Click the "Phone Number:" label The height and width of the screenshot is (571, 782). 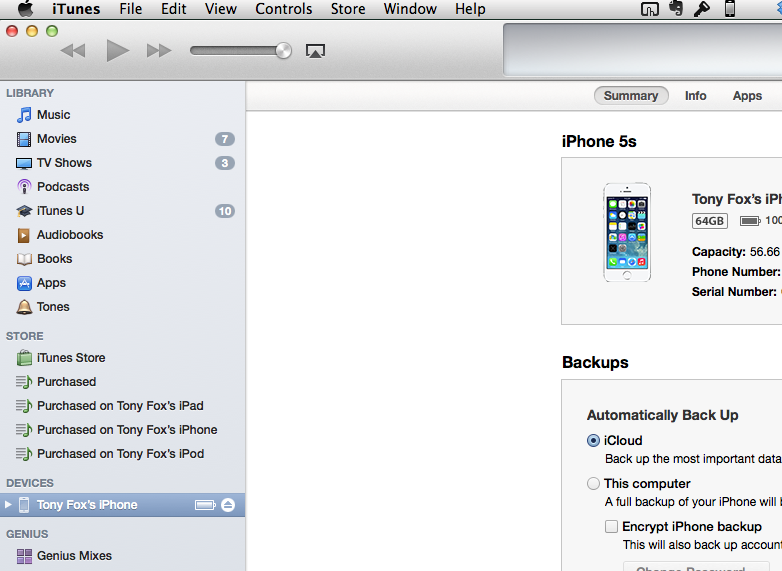point(736,272)
